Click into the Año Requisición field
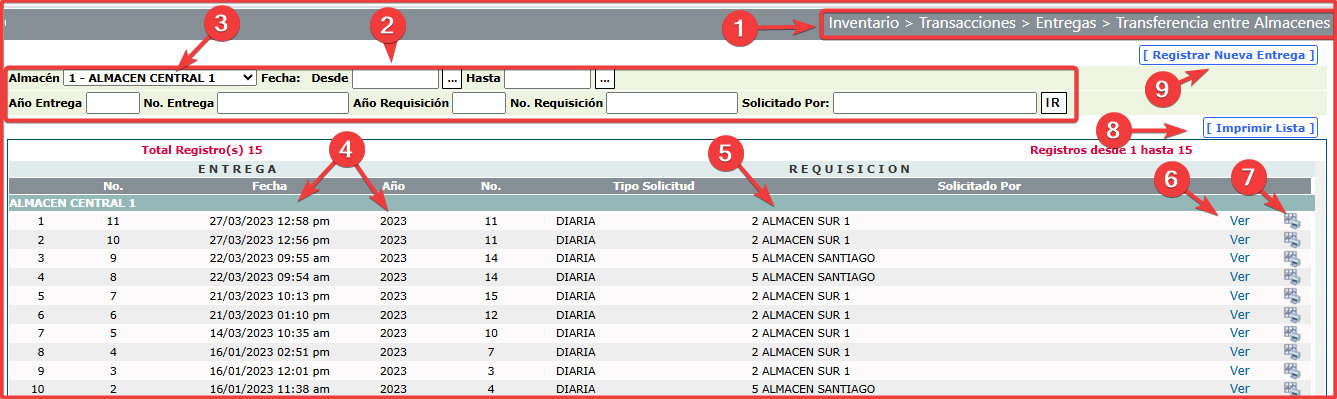Screen dimensions: 1337x399 click(x=479, y=102)
